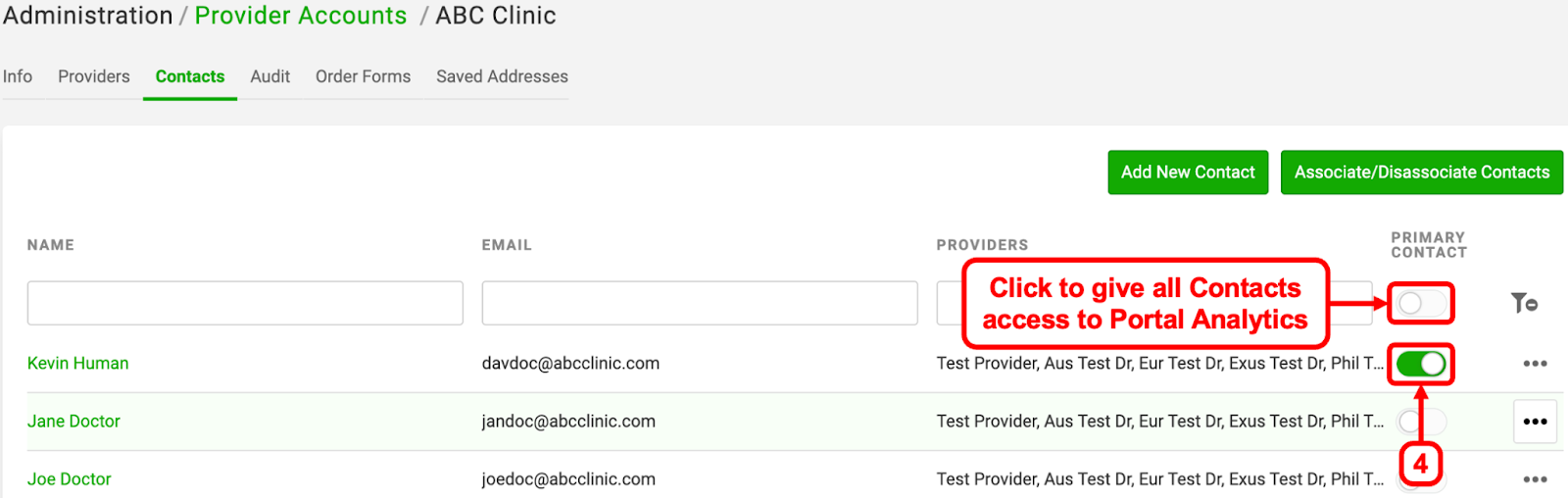Open the three-dot menu for Jane Doctor
This screenshot has width=1568, height=498.
coord(1535,422)
